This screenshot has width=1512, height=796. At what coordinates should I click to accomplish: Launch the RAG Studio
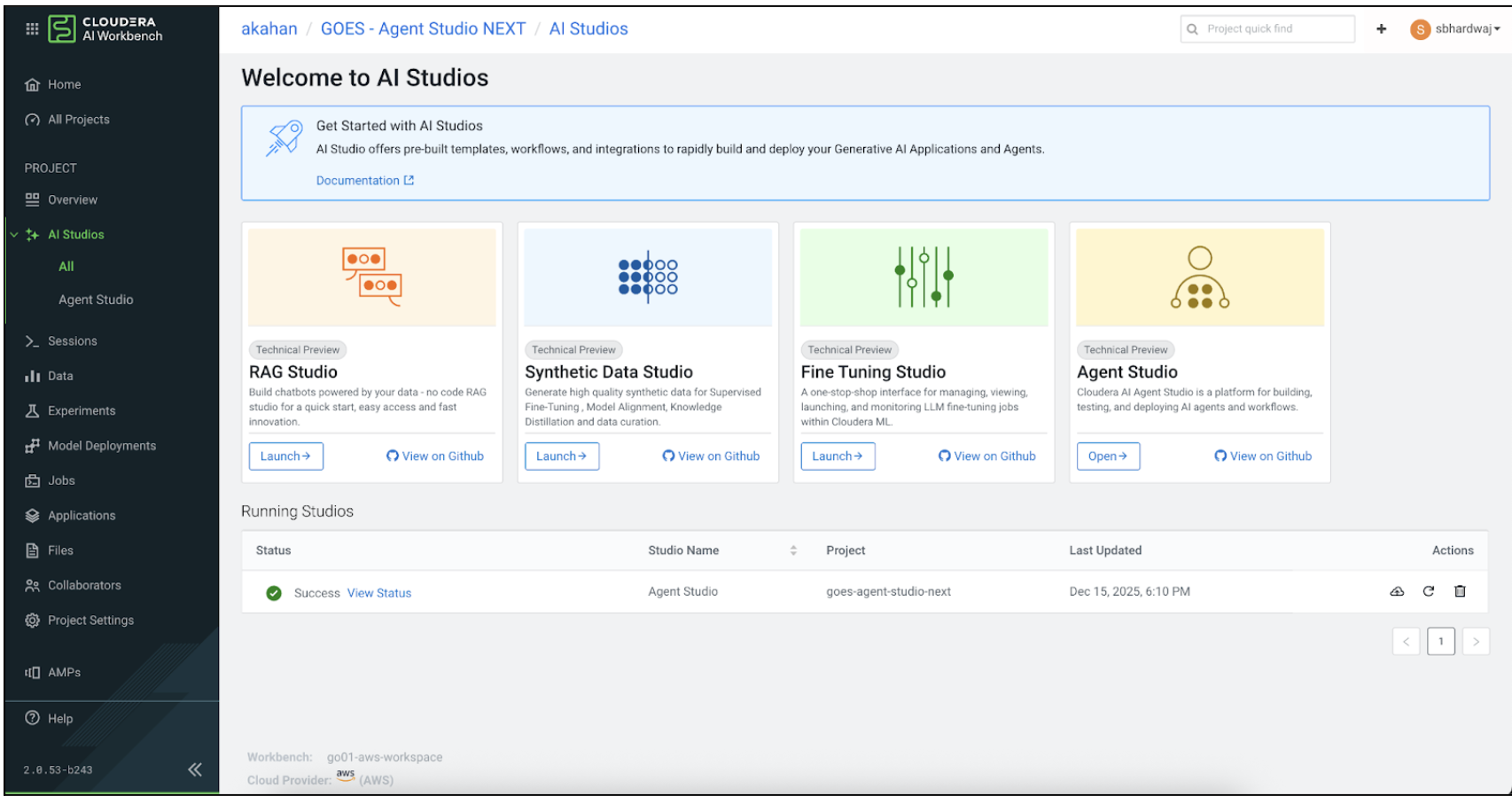pos(285,457)
